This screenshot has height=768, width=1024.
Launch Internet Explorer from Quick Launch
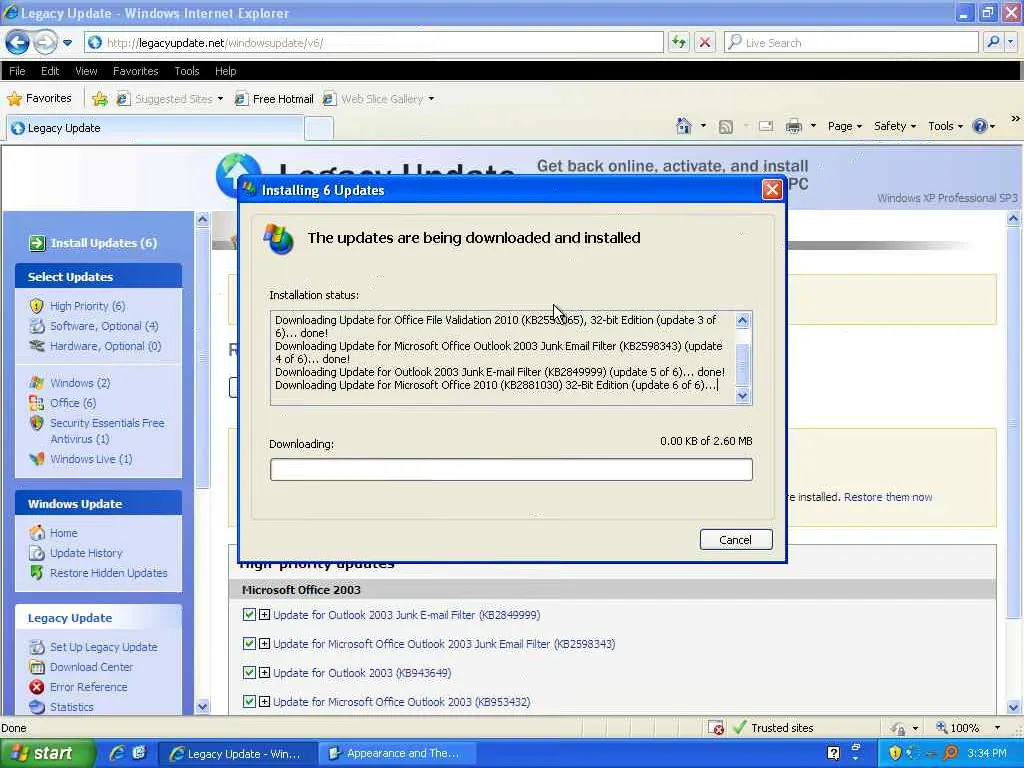(118, 753)
